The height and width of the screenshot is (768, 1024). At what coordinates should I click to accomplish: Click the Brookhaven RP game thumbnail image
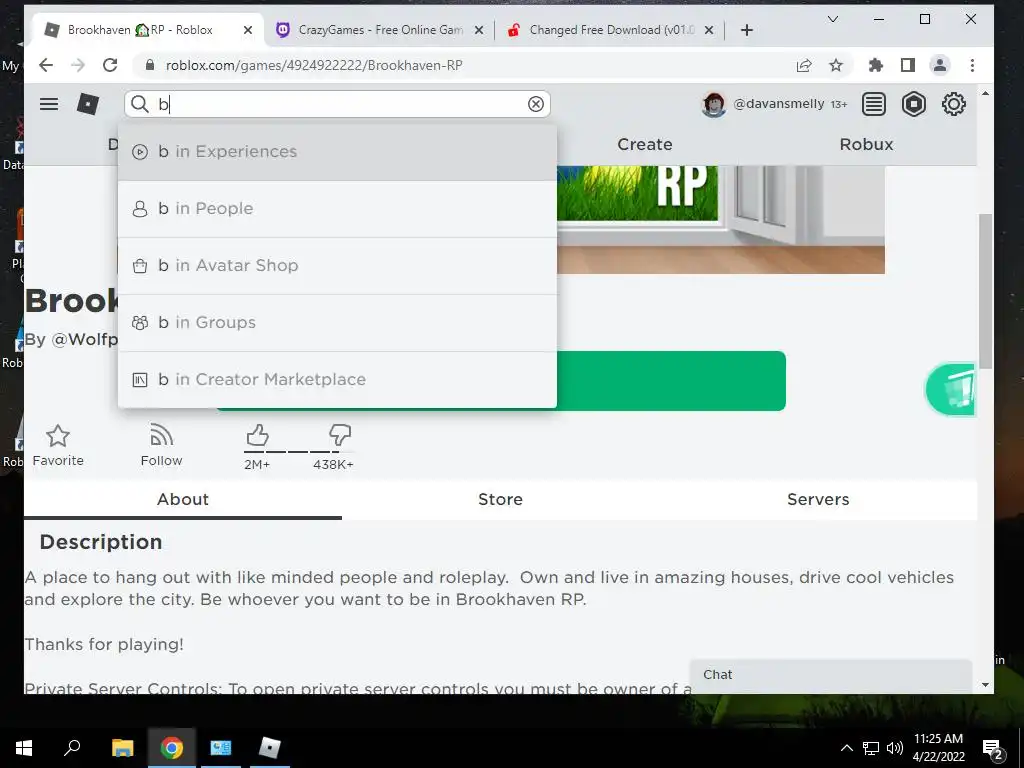[721, 219]
